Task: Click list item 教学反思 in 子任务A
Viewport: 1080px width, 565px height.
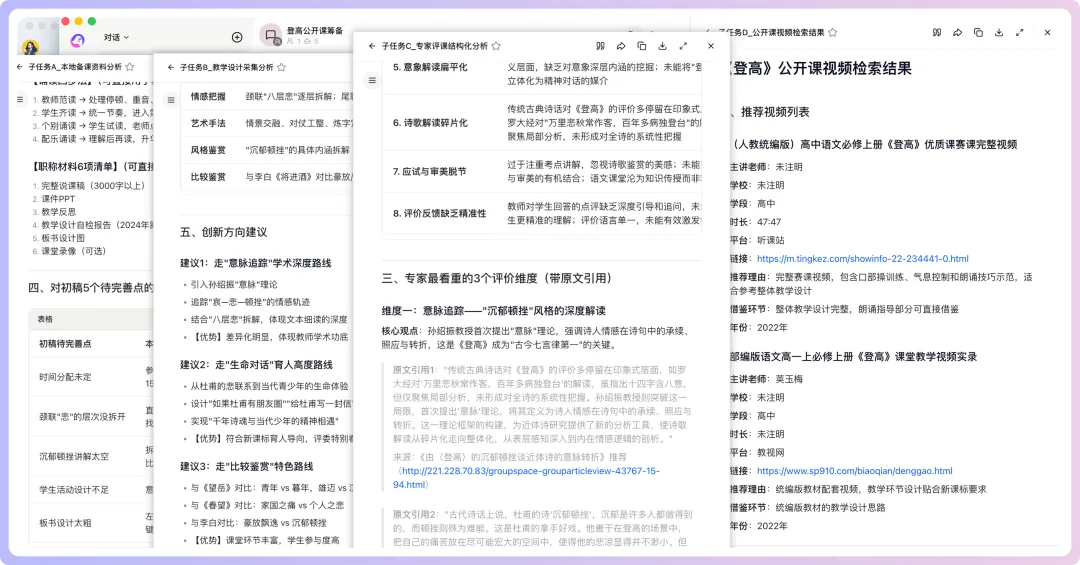Action: [59, 212]
